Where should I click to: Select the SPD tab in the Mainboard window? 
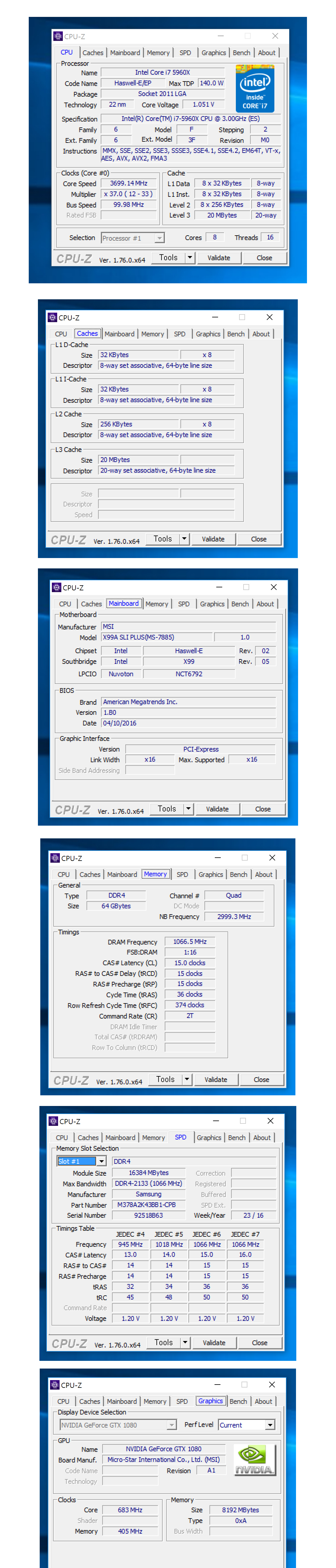coord(183,604)
